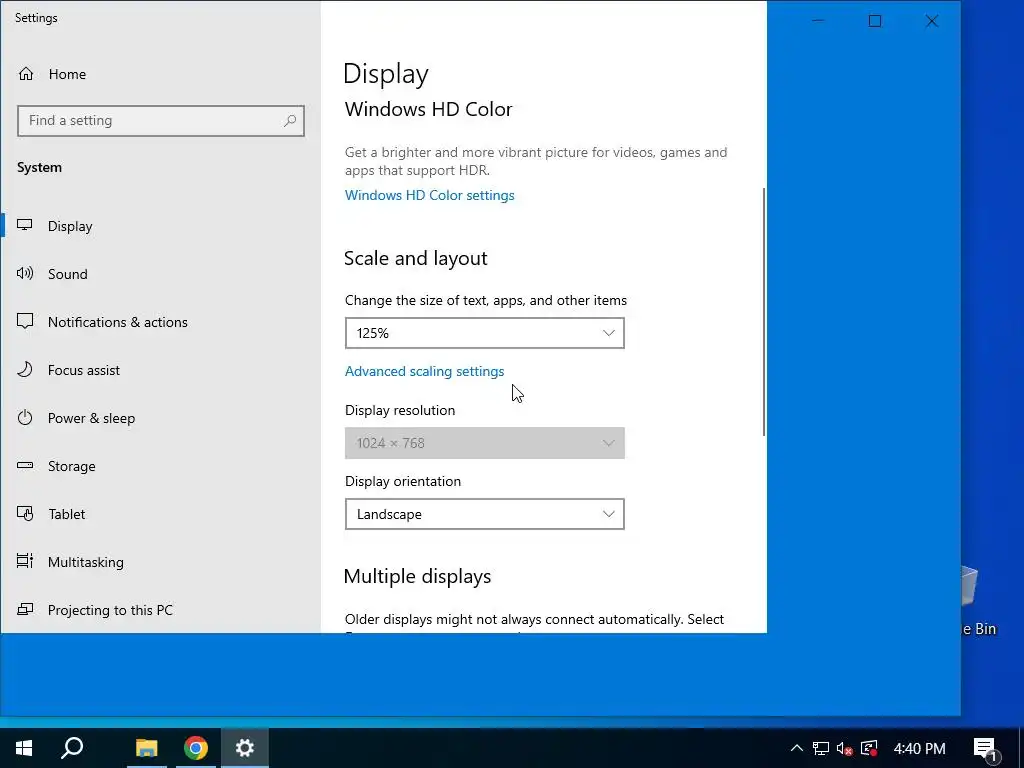Click the Notifications & actions speech-bubble icon

pos(25,321)
